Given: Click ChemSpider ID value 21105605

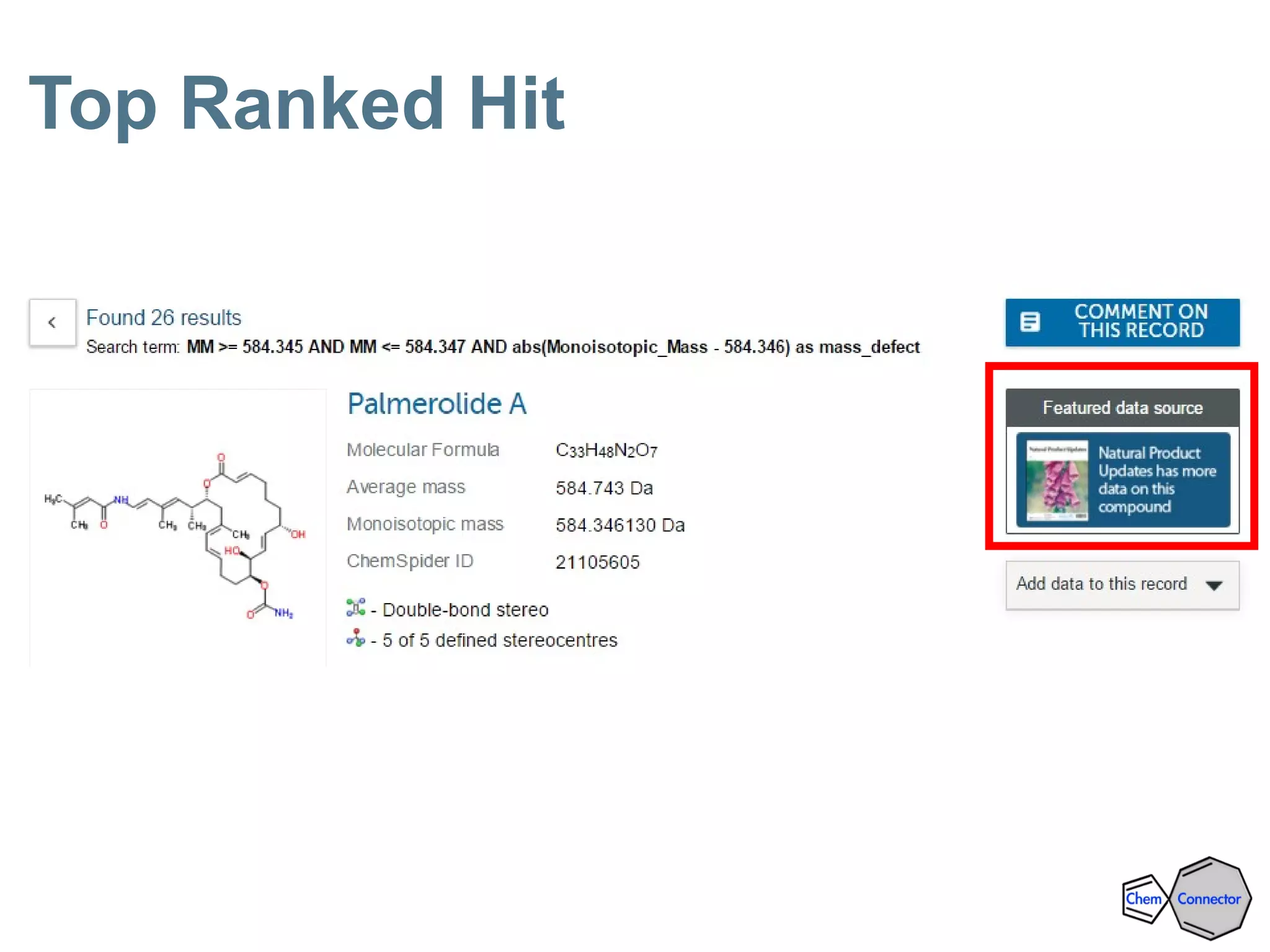Looking at the screenshot, I should (597, 562).
